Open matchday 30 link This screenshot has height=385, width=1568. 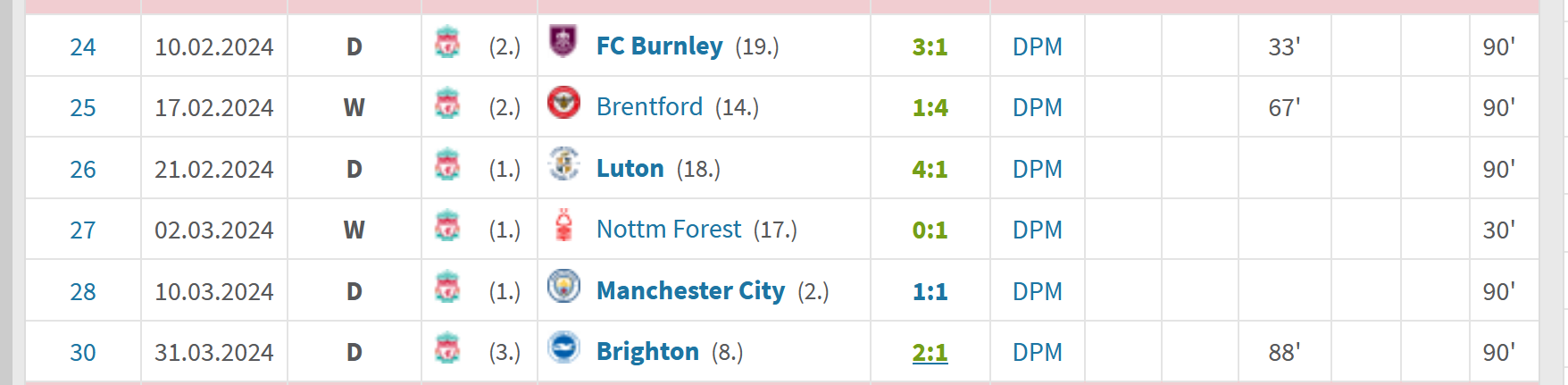pos(83,352)
